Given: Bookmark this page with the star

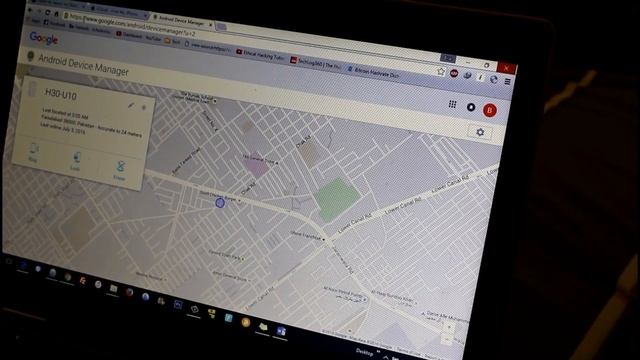Looking at the screenshot, I should (440, 71).
